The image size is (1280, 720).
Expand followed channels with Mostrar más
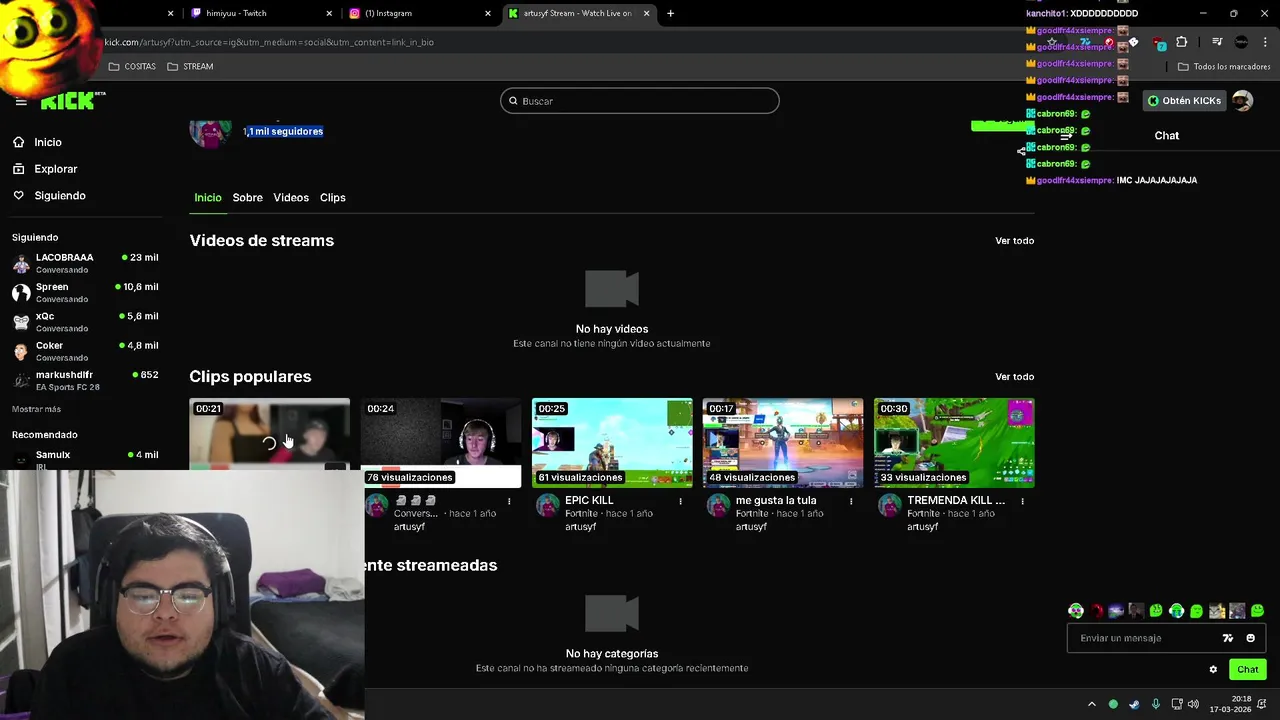point(36,409)
